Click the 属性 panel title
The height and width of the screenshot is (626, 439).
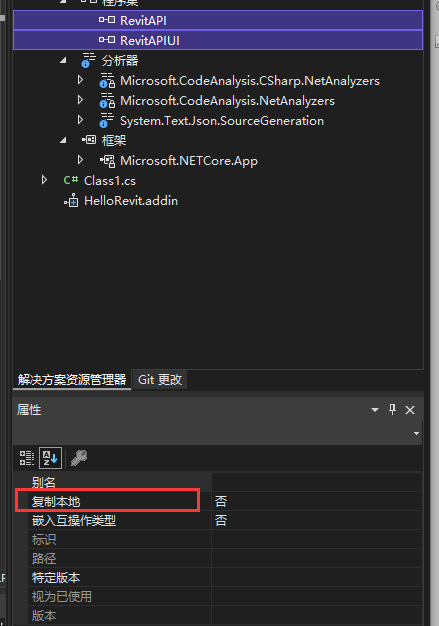pos(29,410)
